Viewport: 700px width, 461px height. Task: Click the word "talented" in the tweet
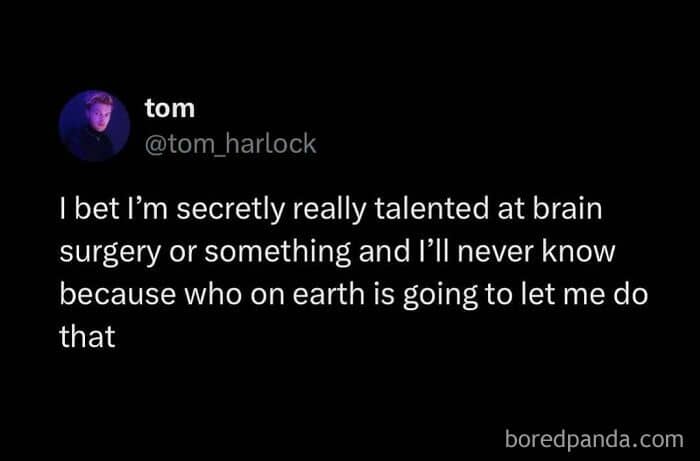(432, 209)
